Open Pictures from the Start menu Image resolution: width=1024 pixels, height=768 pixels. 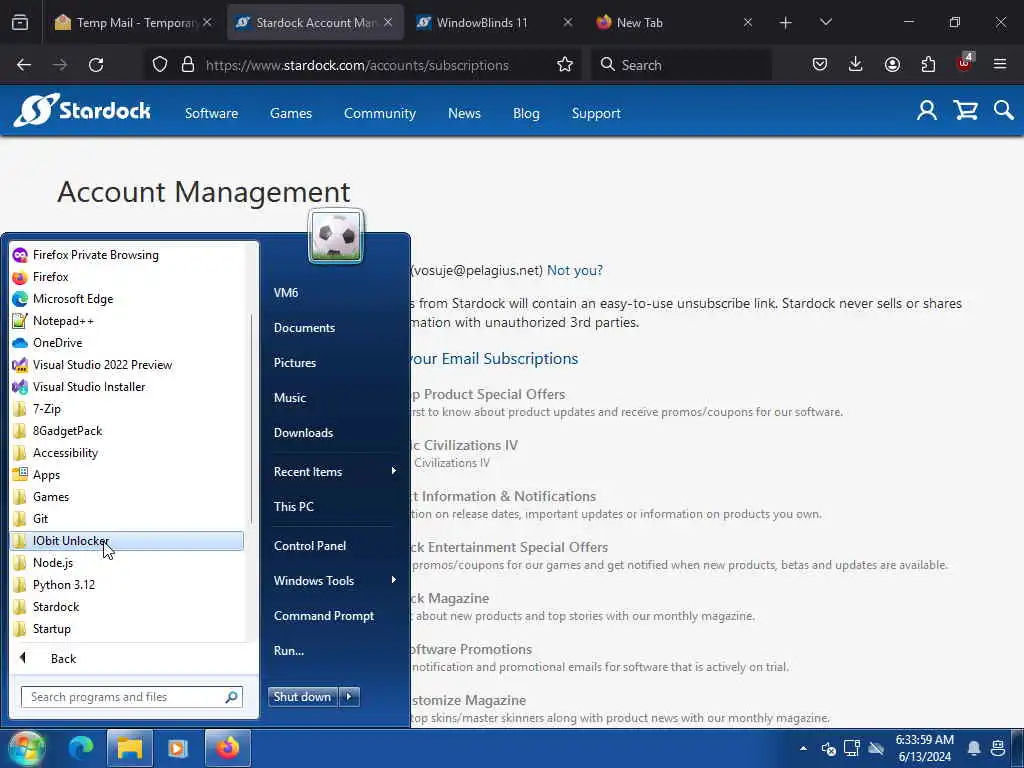pyautogui.click(x=295, y=362)
